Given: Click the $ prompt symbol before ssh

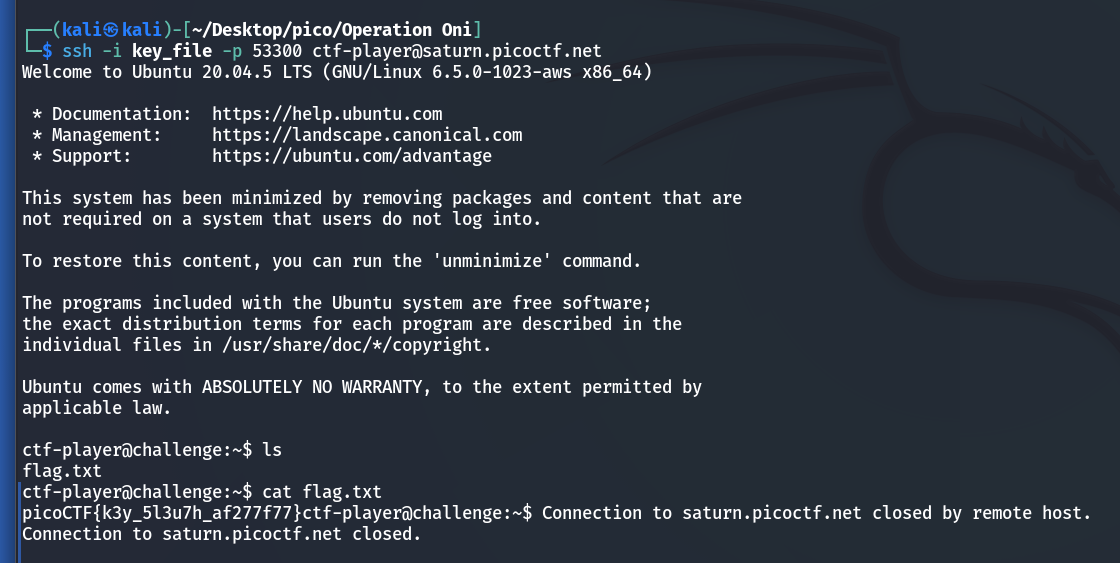Looking at the screenshot, I should [44, 50].
